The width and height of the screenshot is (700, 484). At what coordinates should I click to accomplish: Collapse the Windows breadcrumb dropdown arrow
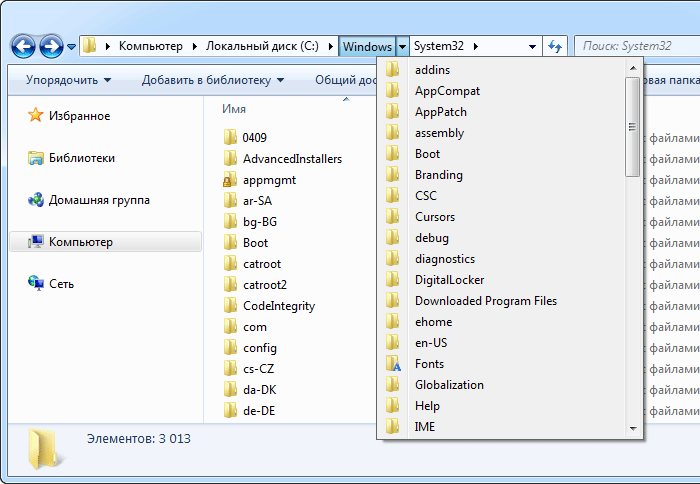click(402, 46)
